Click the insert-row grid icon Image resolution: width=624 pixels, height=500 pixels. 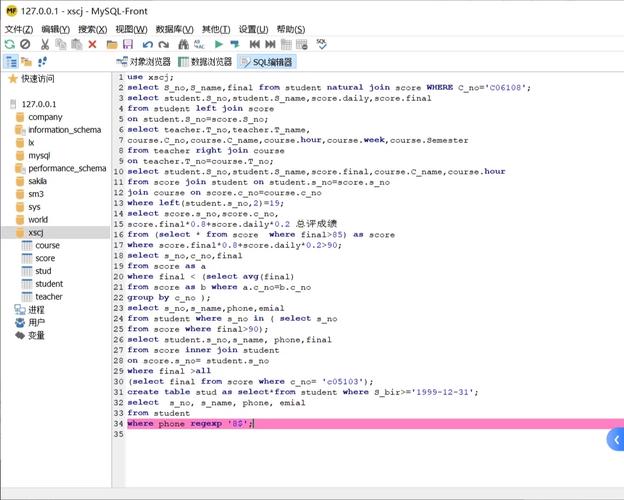click(x=286, y=44)
